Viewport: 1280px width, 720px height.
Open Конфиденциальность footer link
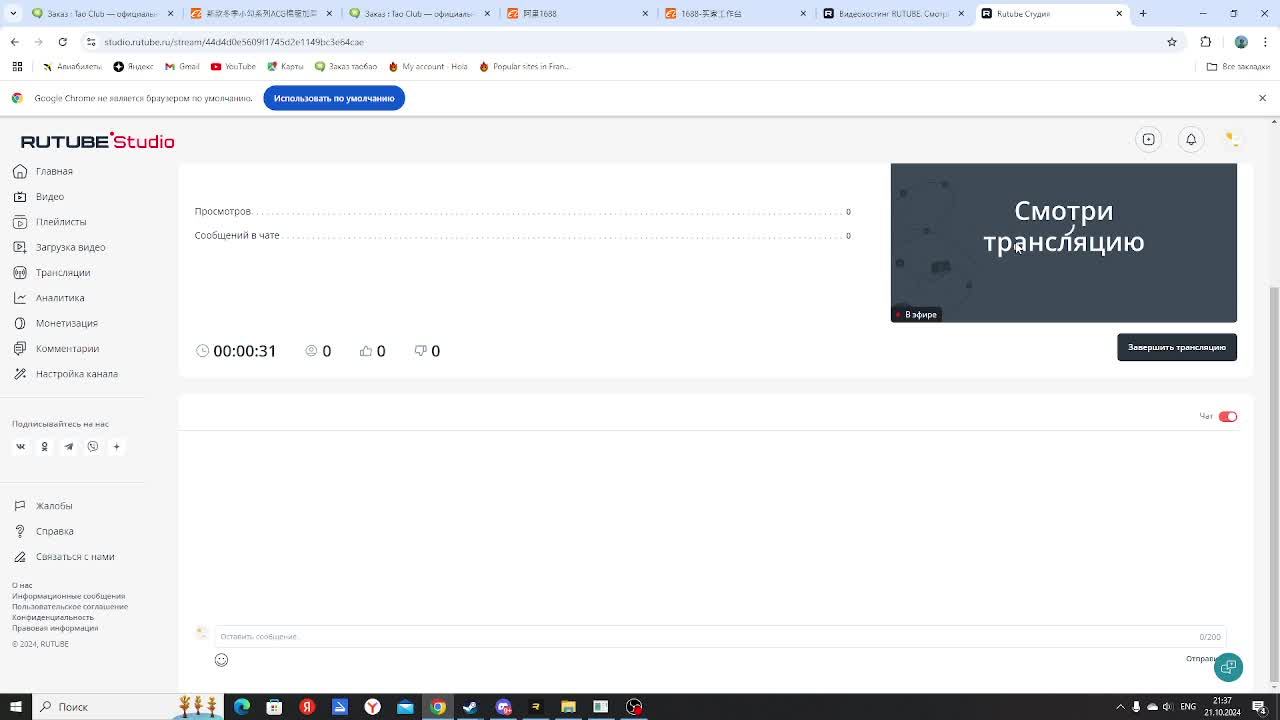coord(53,617)
